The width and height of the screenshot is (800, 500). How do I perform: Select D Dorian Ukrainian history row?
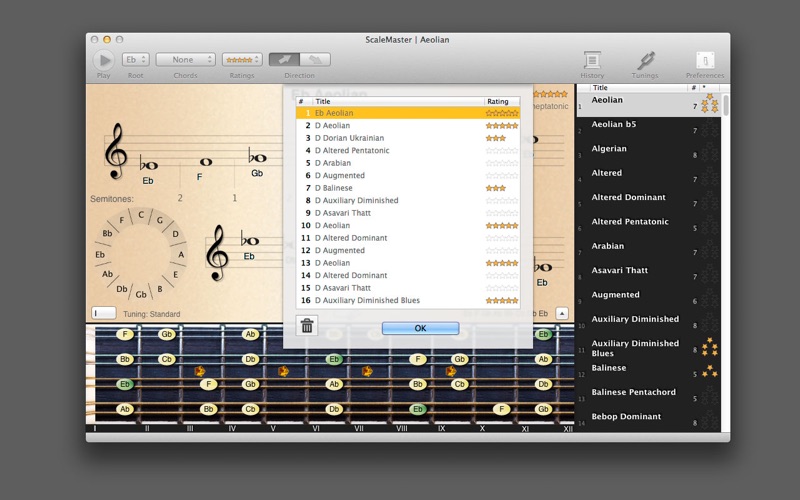tap(408, 138)
